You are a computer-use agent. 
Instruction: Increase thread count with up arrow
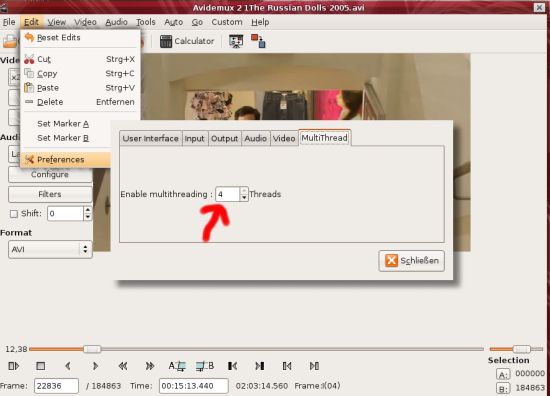tap(244, 190)
